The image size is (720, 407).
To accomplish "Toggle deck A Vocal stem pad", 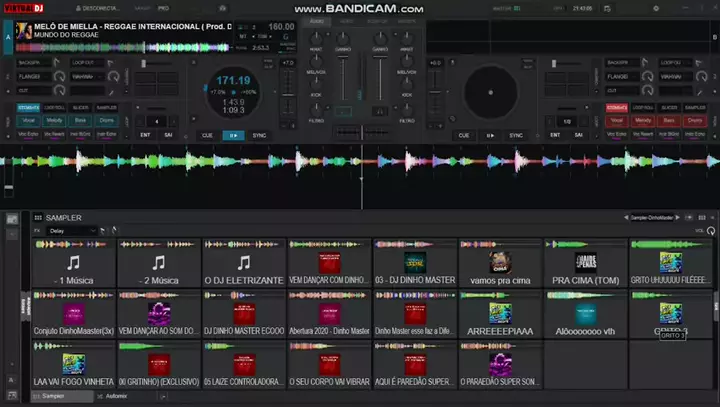I will pyautogui.click(x=28, y=121).
